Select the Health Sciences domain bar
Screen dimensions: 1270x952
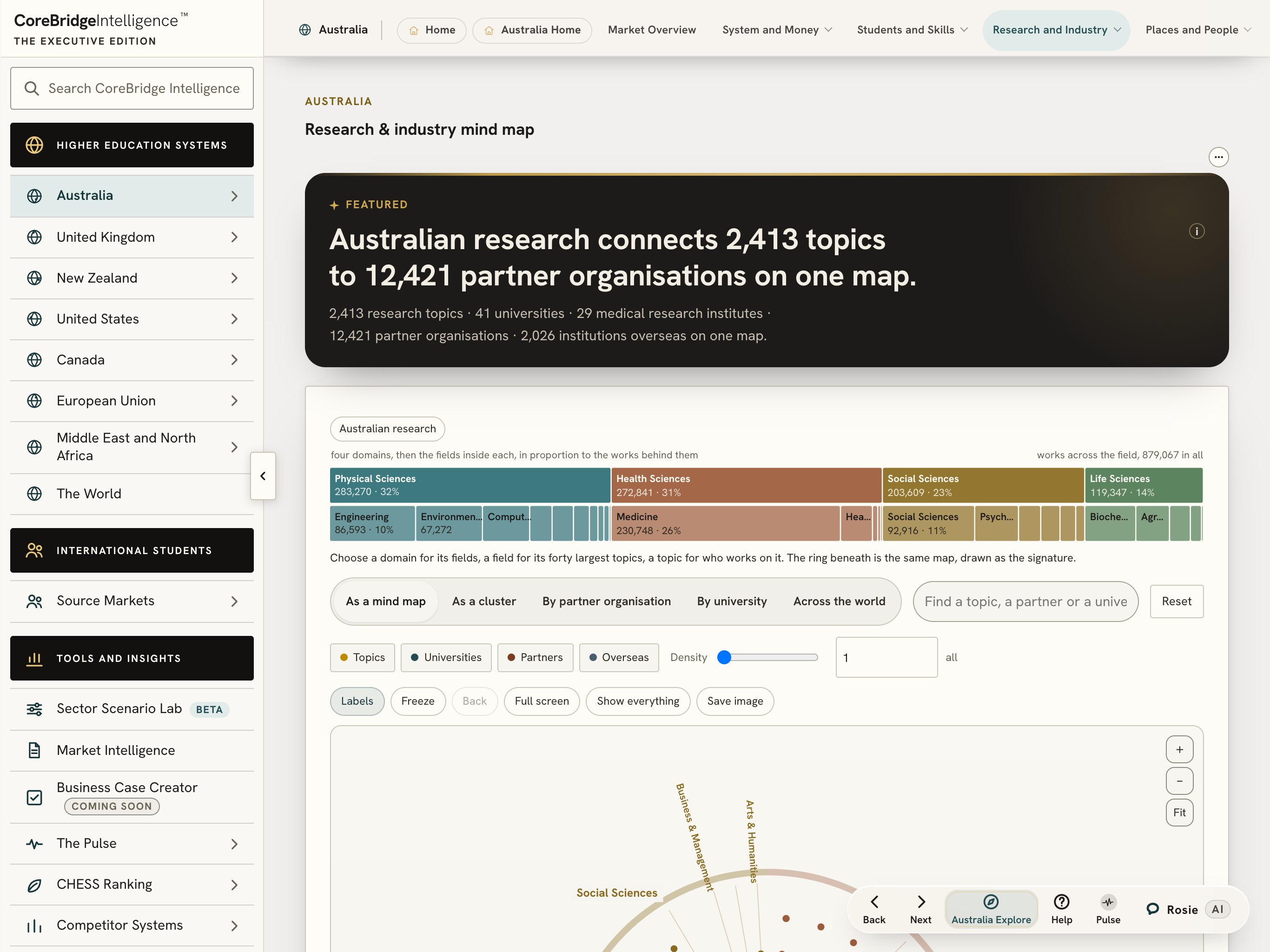click(747, 486)
